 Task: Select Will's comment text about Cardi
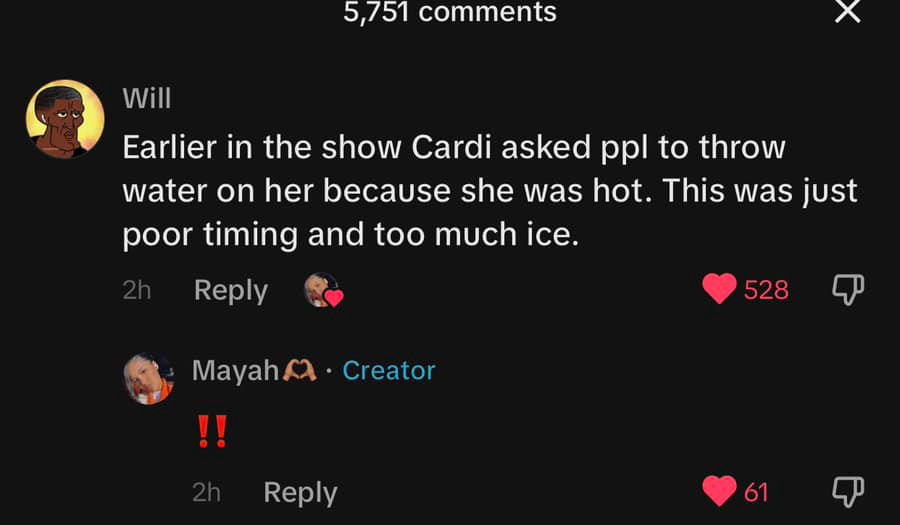(x=490, y=191)
